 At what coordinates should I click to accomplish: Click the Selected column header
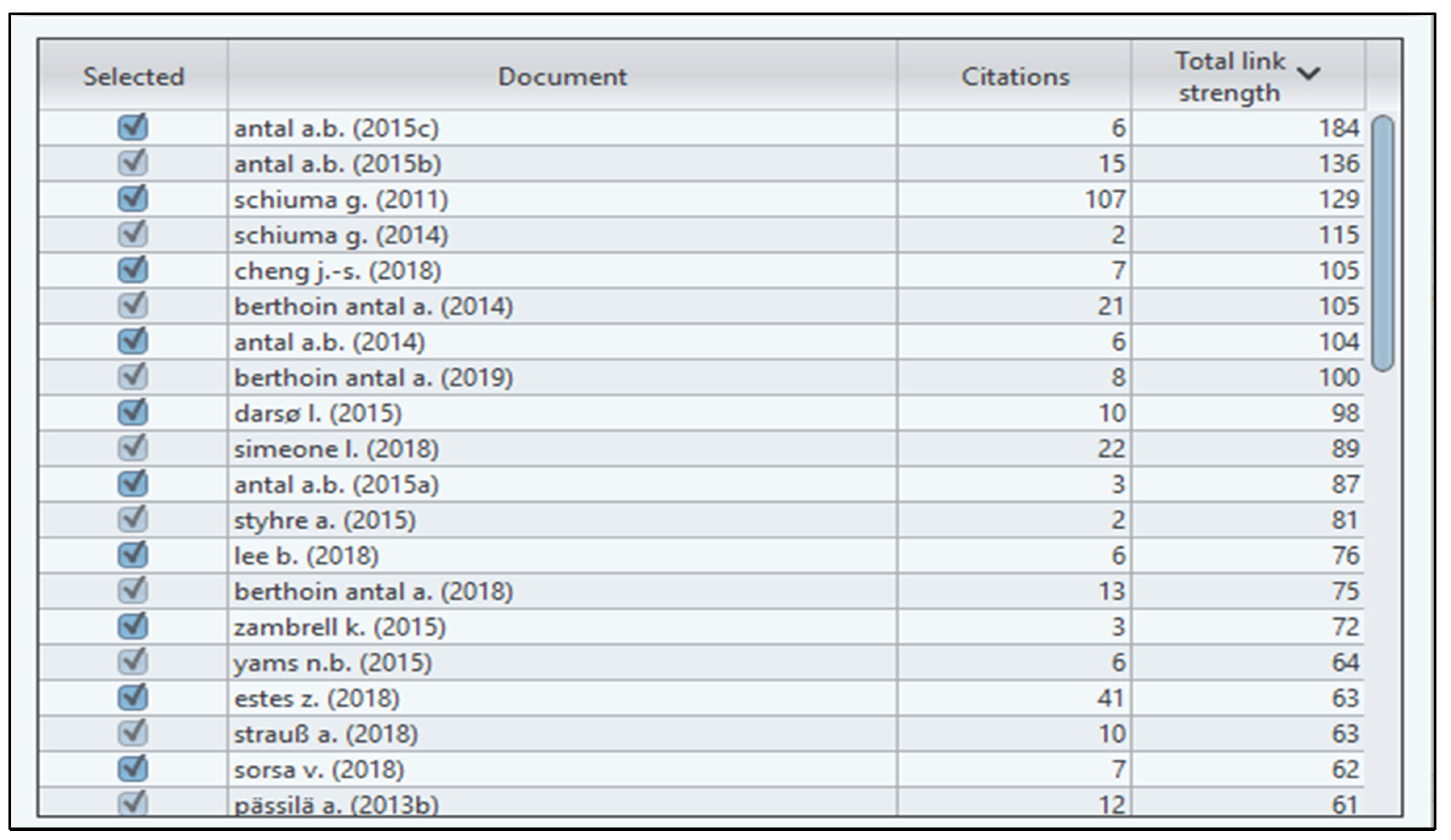click(134, 77)
